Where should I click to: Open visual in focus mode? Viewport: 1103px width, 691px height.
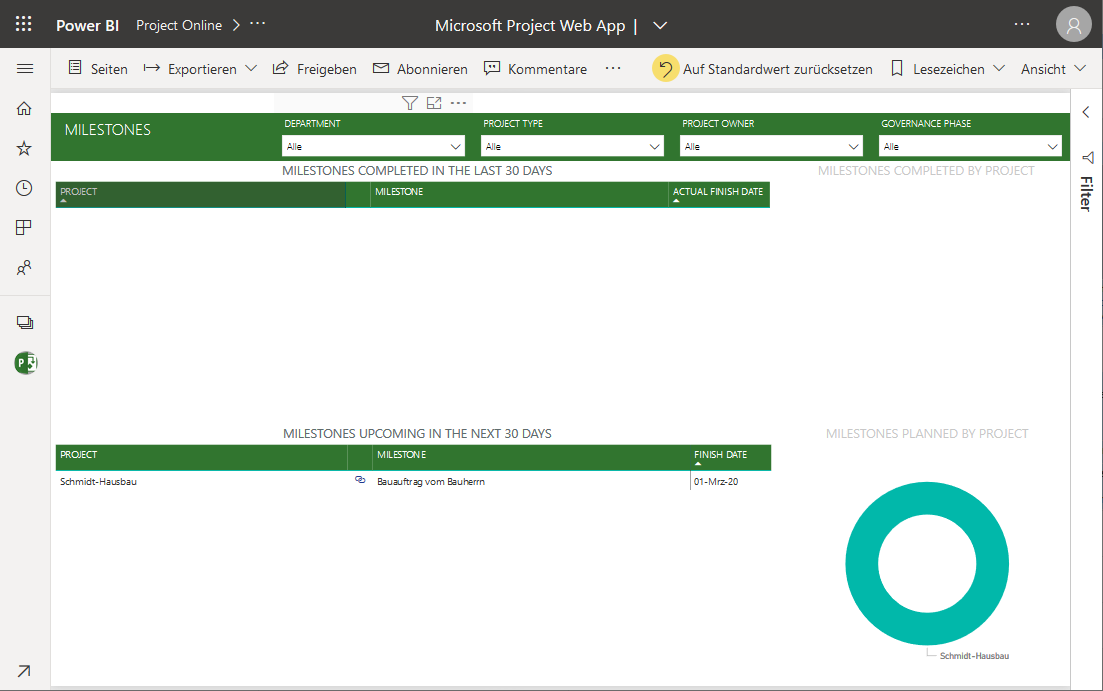point(434,103)
